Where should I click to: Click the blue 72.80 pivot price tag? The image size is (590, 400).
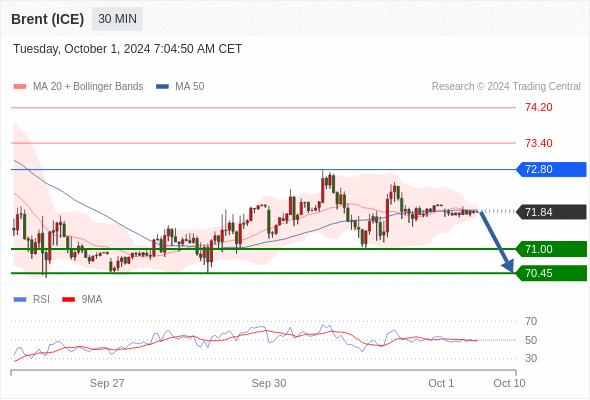click(551, 169)
